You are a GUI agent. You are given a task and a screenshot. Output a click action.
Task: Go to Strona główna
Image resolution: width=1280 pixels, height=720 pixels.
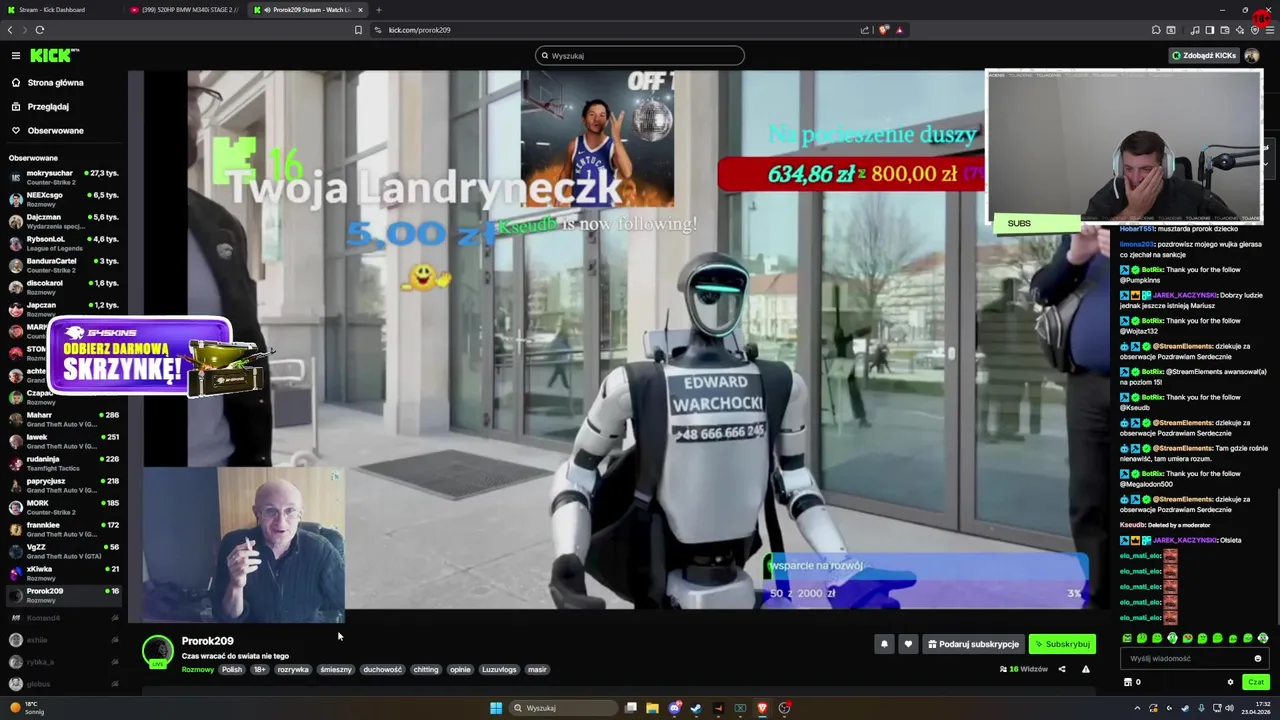point(55,83)
